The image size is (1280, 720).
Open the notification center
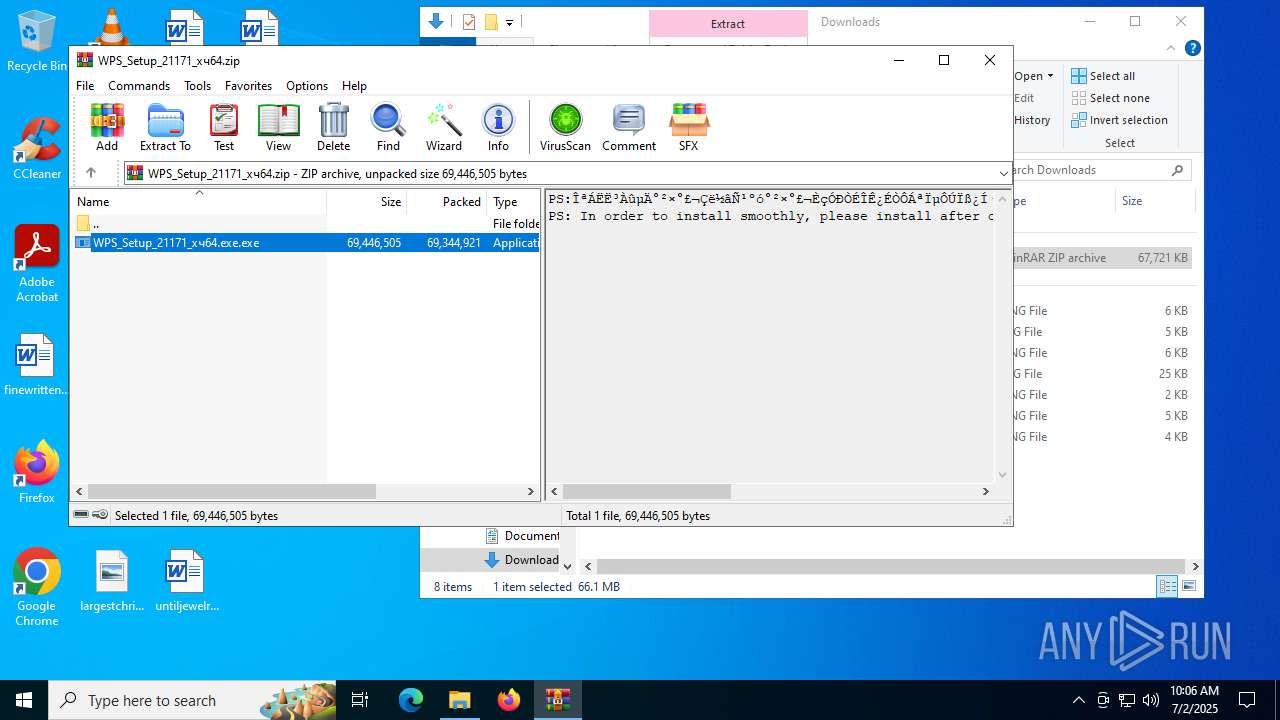1247,700
